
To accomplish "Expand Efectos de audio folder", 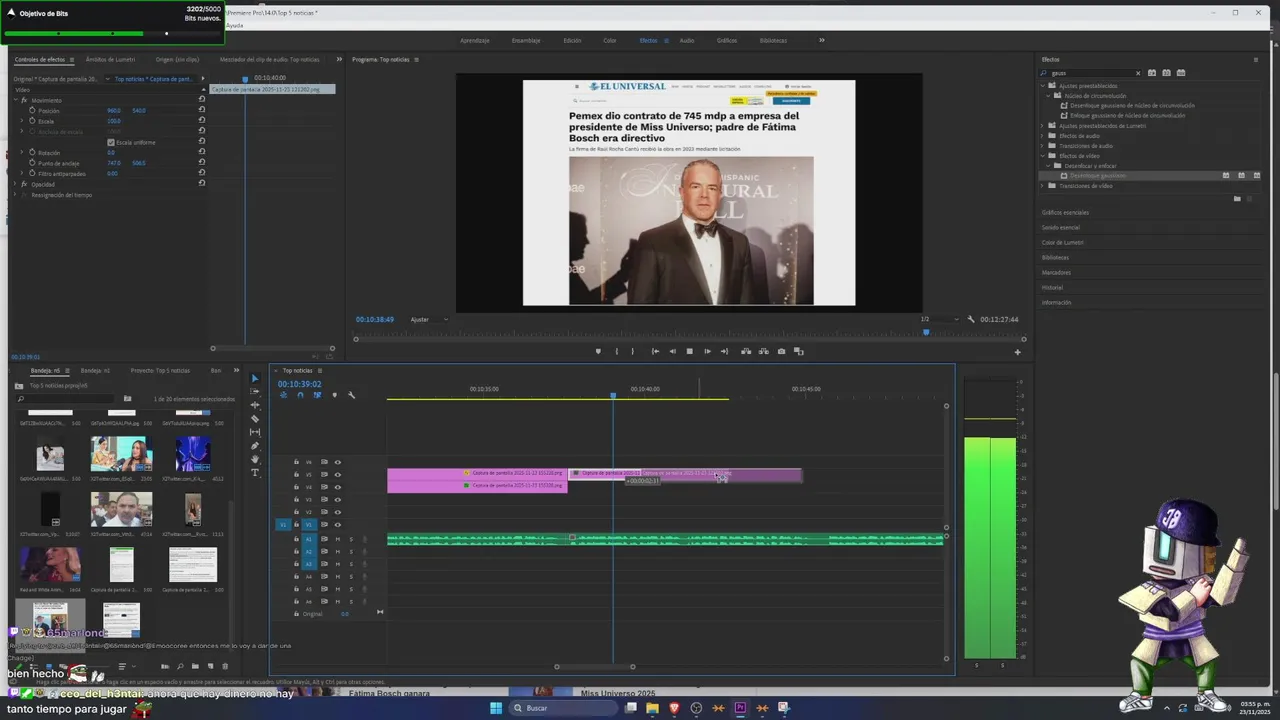I will point(1043,136).
